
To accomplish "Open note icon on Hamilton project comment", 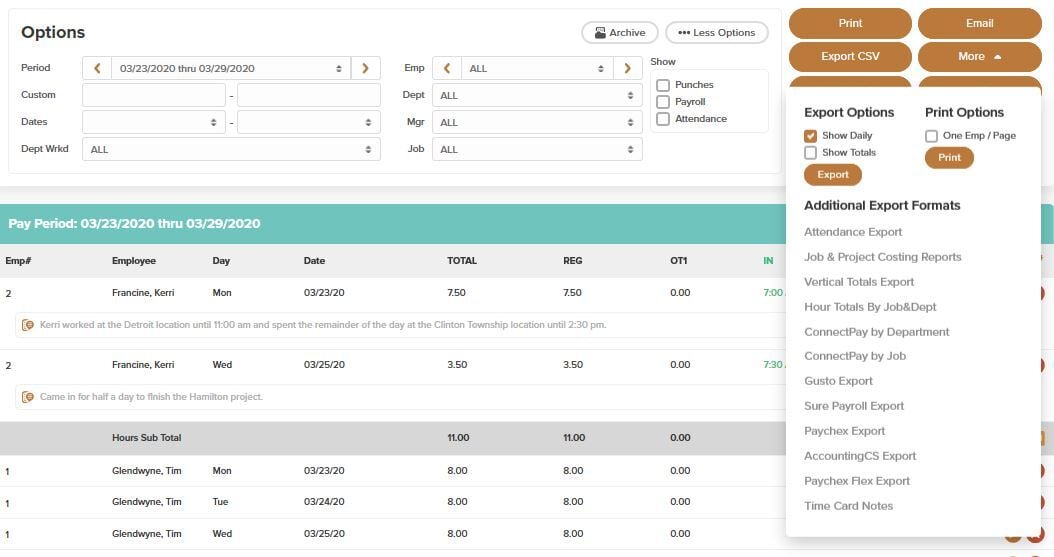I will [29, 397].
